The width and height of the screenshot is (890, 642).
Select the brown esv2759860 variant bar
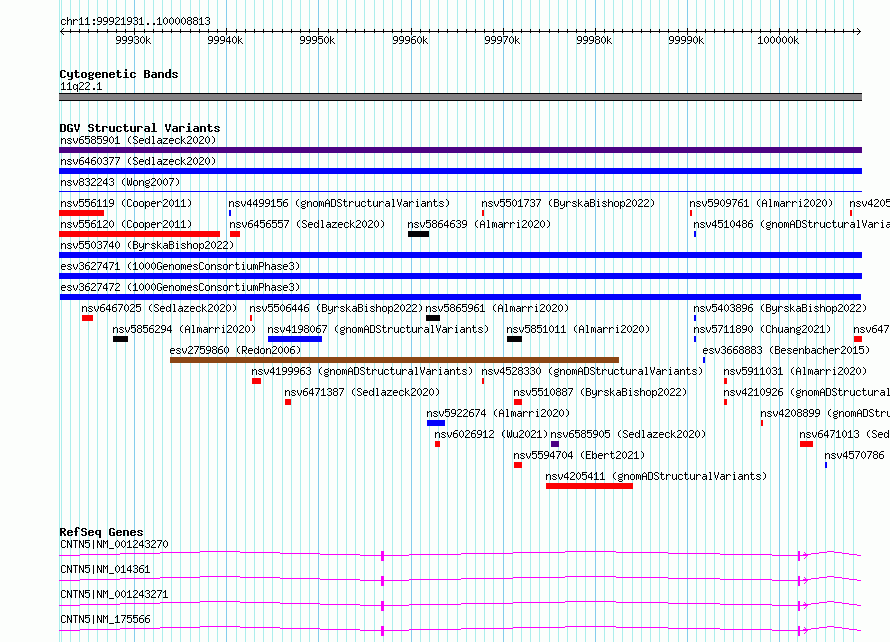[394, 360]
